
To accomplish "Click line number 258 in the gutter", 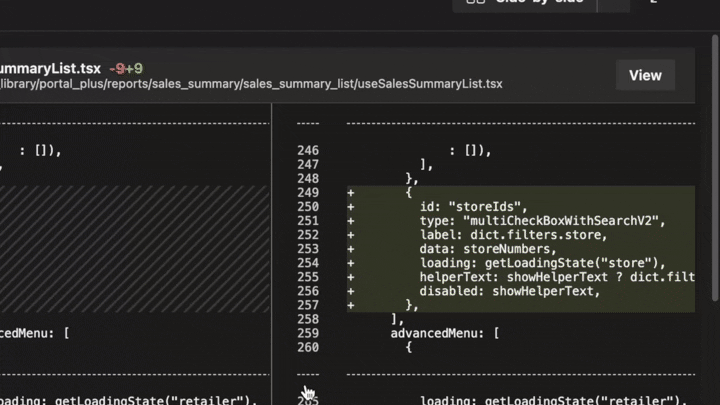I will coord(308,319).
